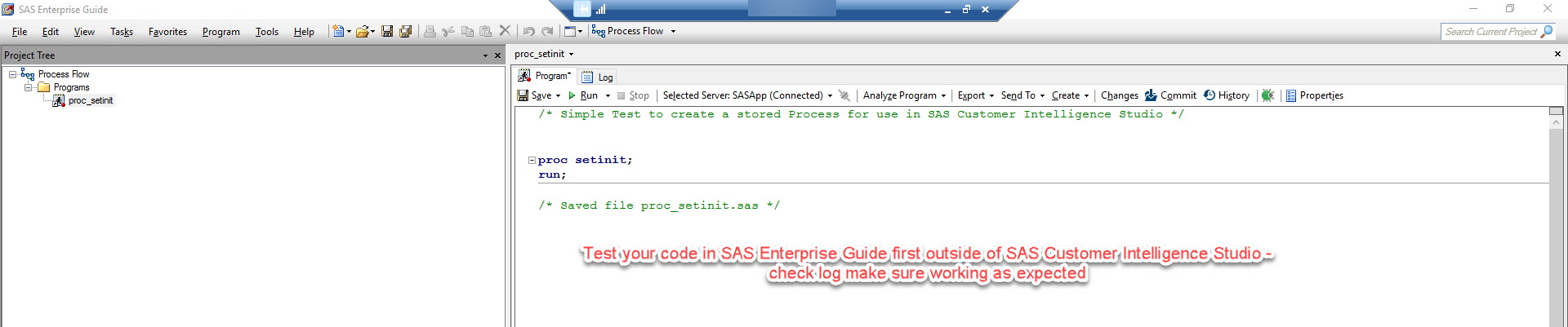
Task: Open the Analyze Program dropdown
Action: 943,96
